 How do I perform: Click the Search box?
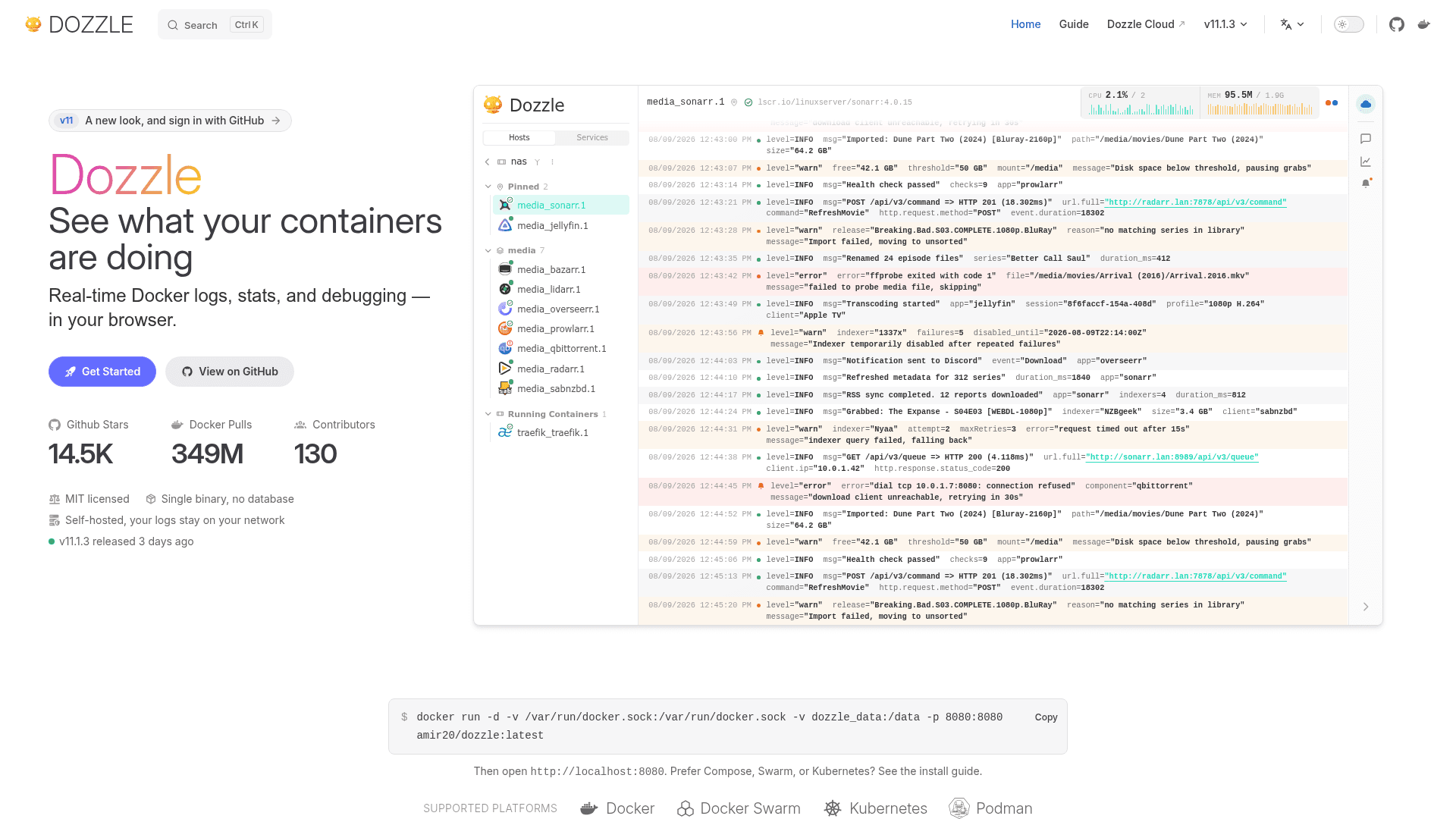click(215, 25)
